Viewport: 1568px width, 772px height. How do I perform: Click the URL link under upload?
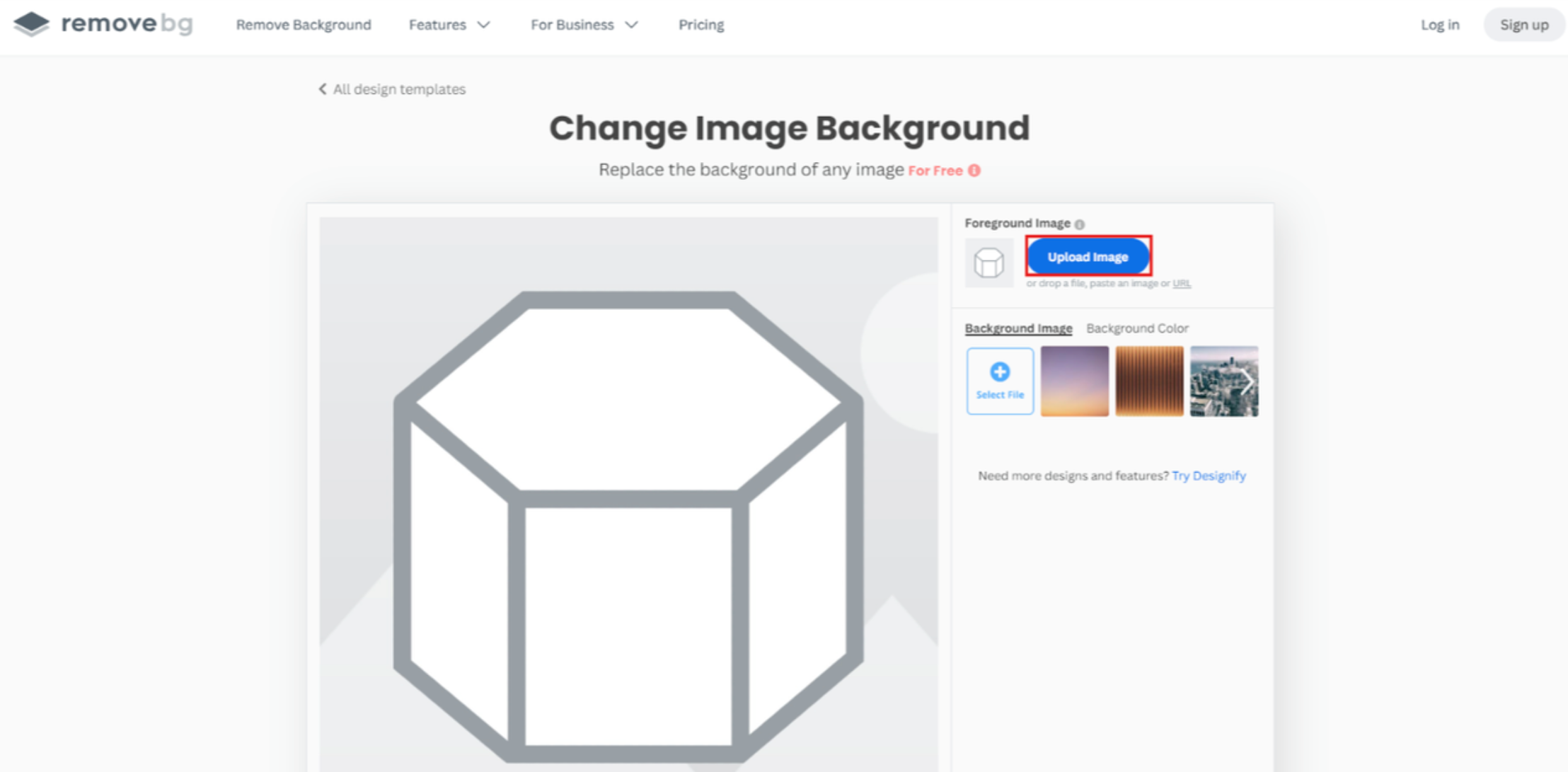point(1182,284)
